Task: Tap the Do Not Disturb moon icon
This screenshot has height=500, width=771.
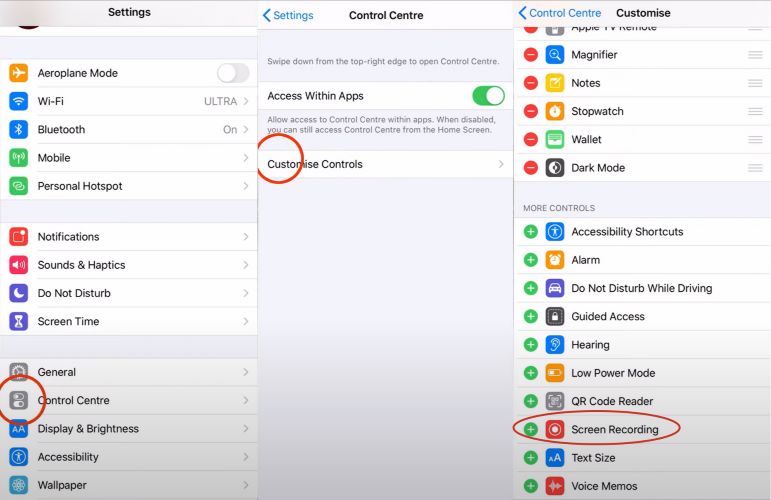Action: (x=19, y=293)
